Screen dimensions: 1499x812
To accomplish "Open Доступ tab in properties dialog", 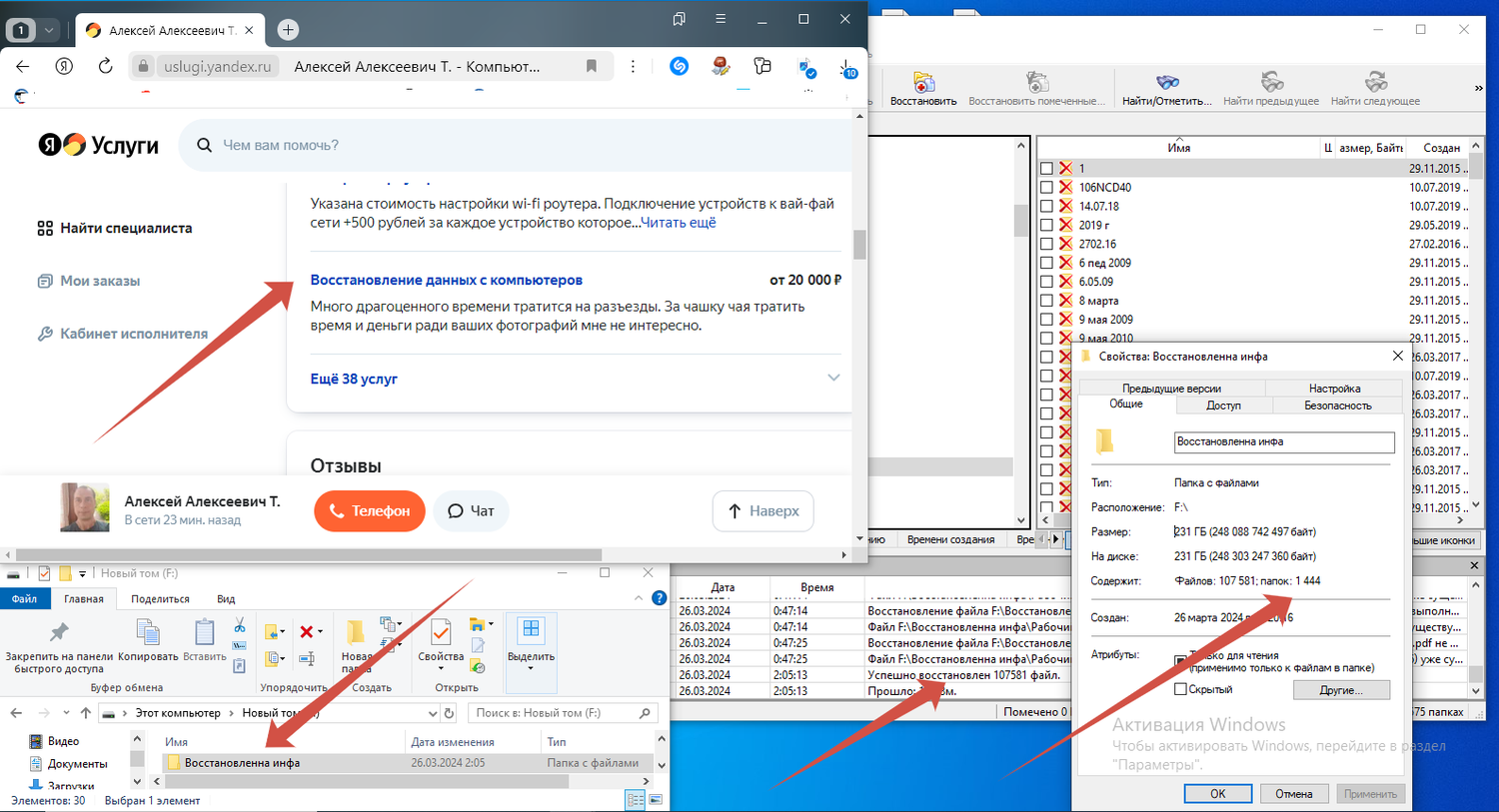I will pyautogui.click(x=1223, y=406).
